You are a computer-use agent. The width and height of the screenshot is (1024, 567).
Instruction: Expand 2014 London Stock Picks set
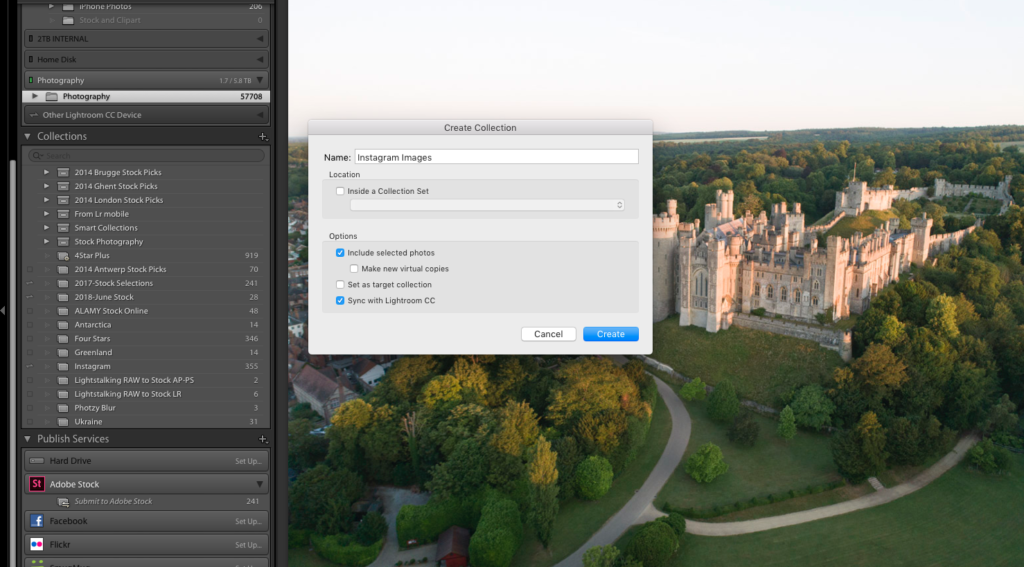[46, 200]
